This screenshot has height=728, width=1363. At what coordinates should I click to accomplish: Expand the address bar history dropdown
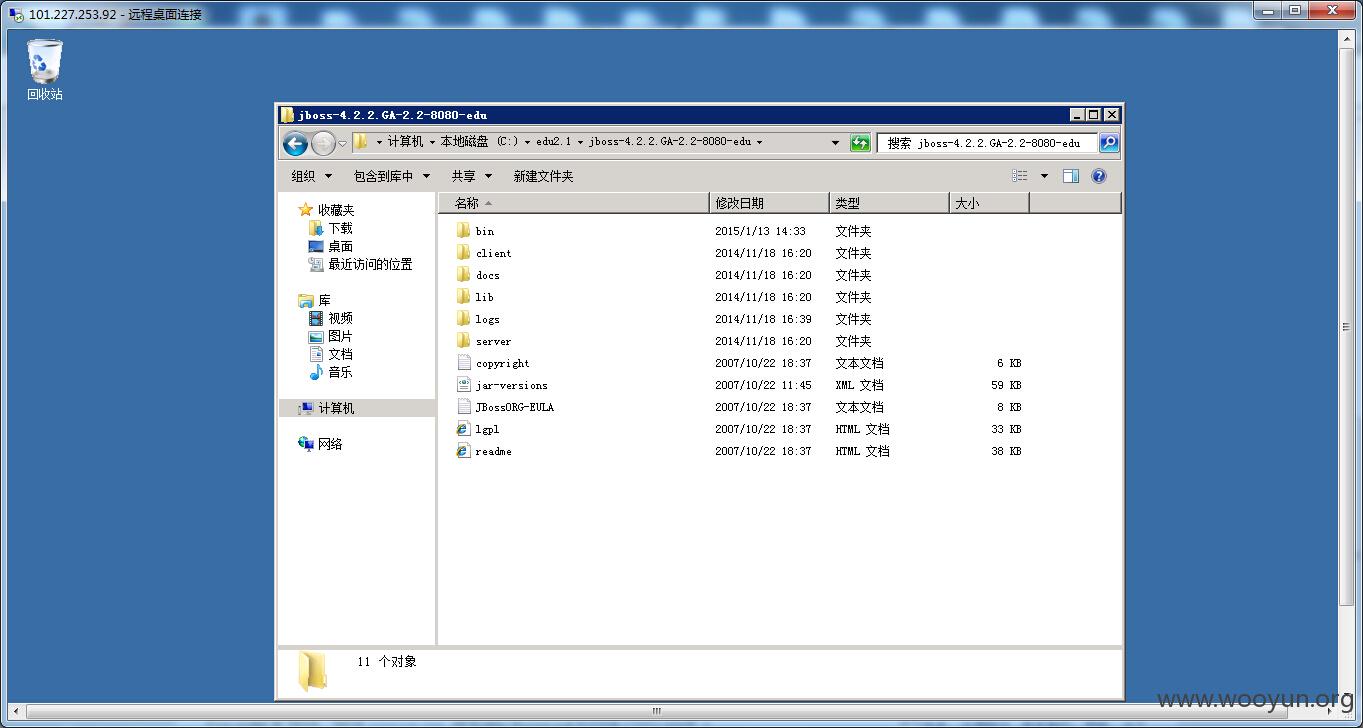(x=836, y=143)
